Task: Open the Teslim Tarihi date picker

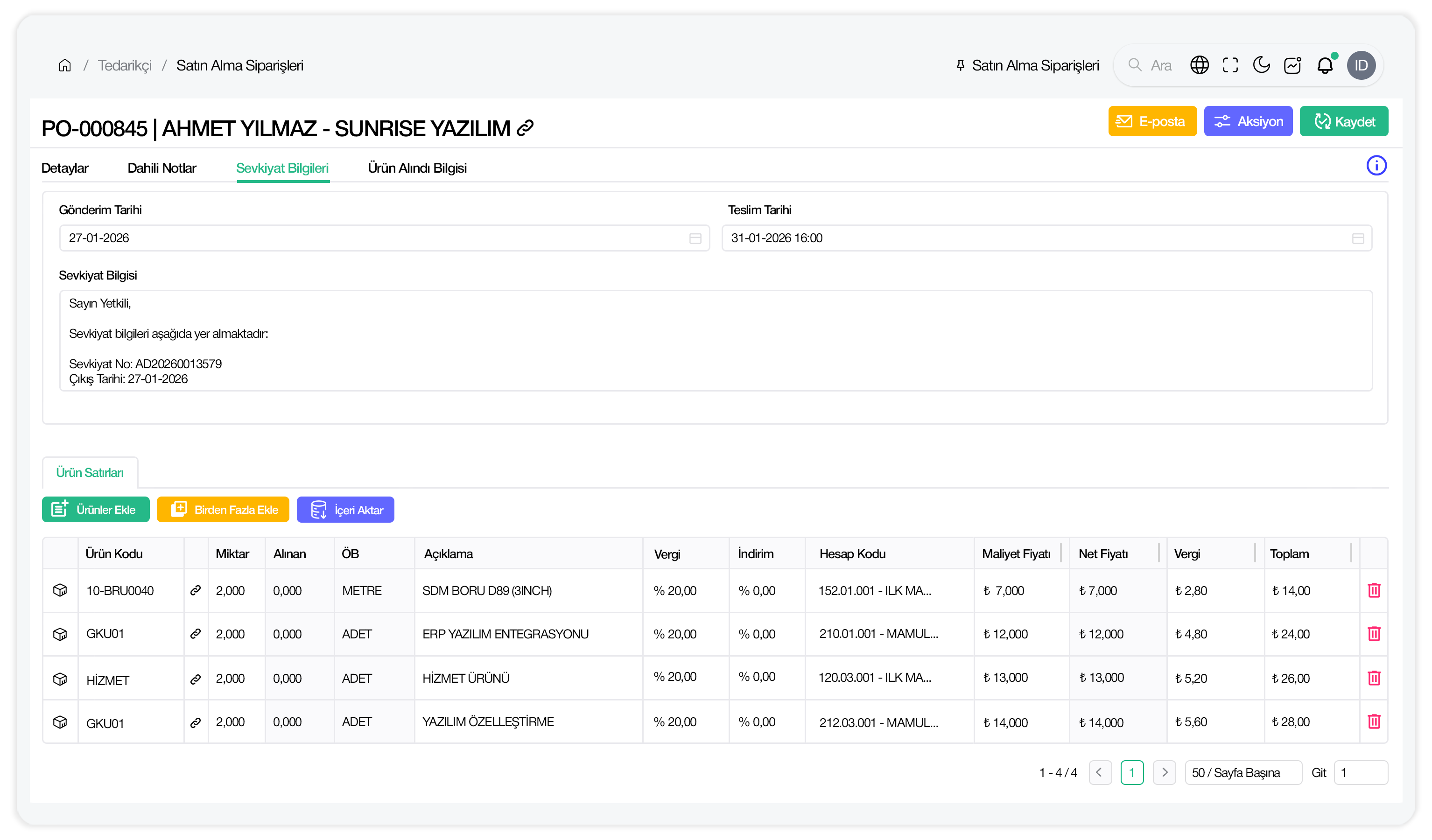Action: coord(1358,238)
